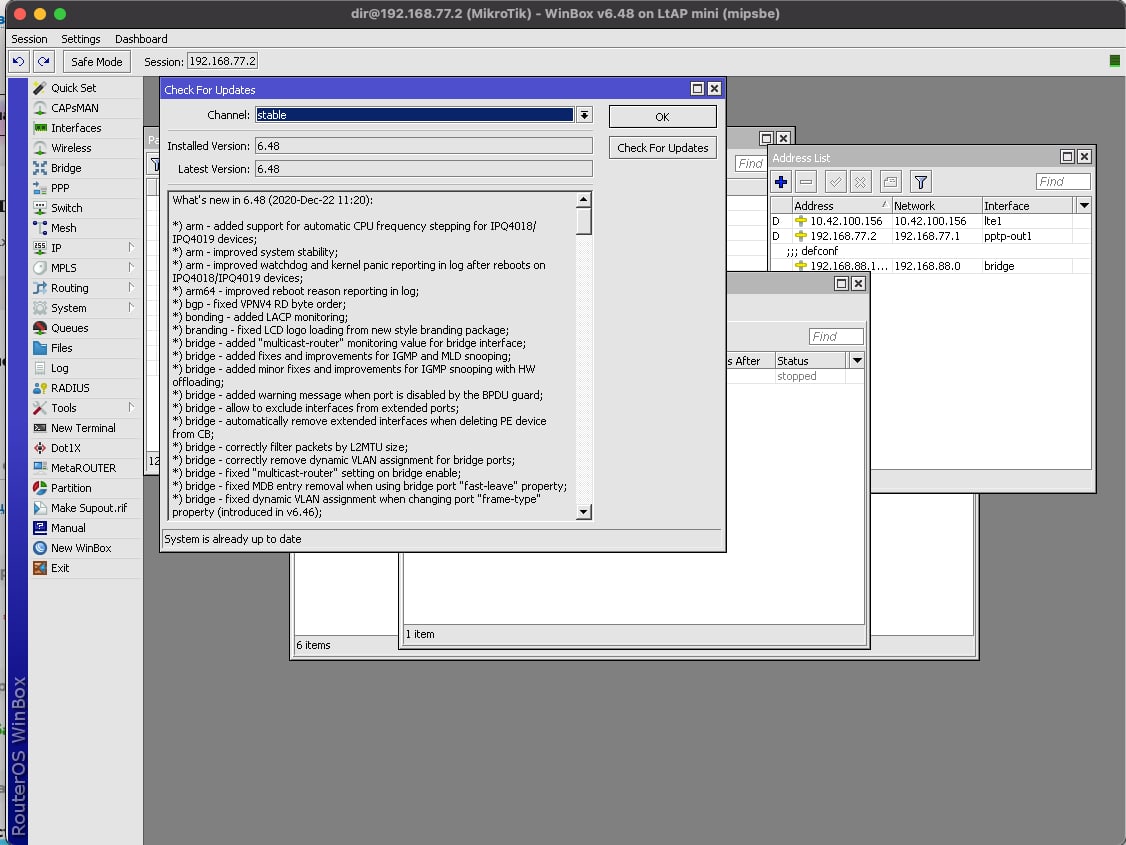Open the Channel dropdown arrow
The image size is (1126, 845).
tap(585, 115)
